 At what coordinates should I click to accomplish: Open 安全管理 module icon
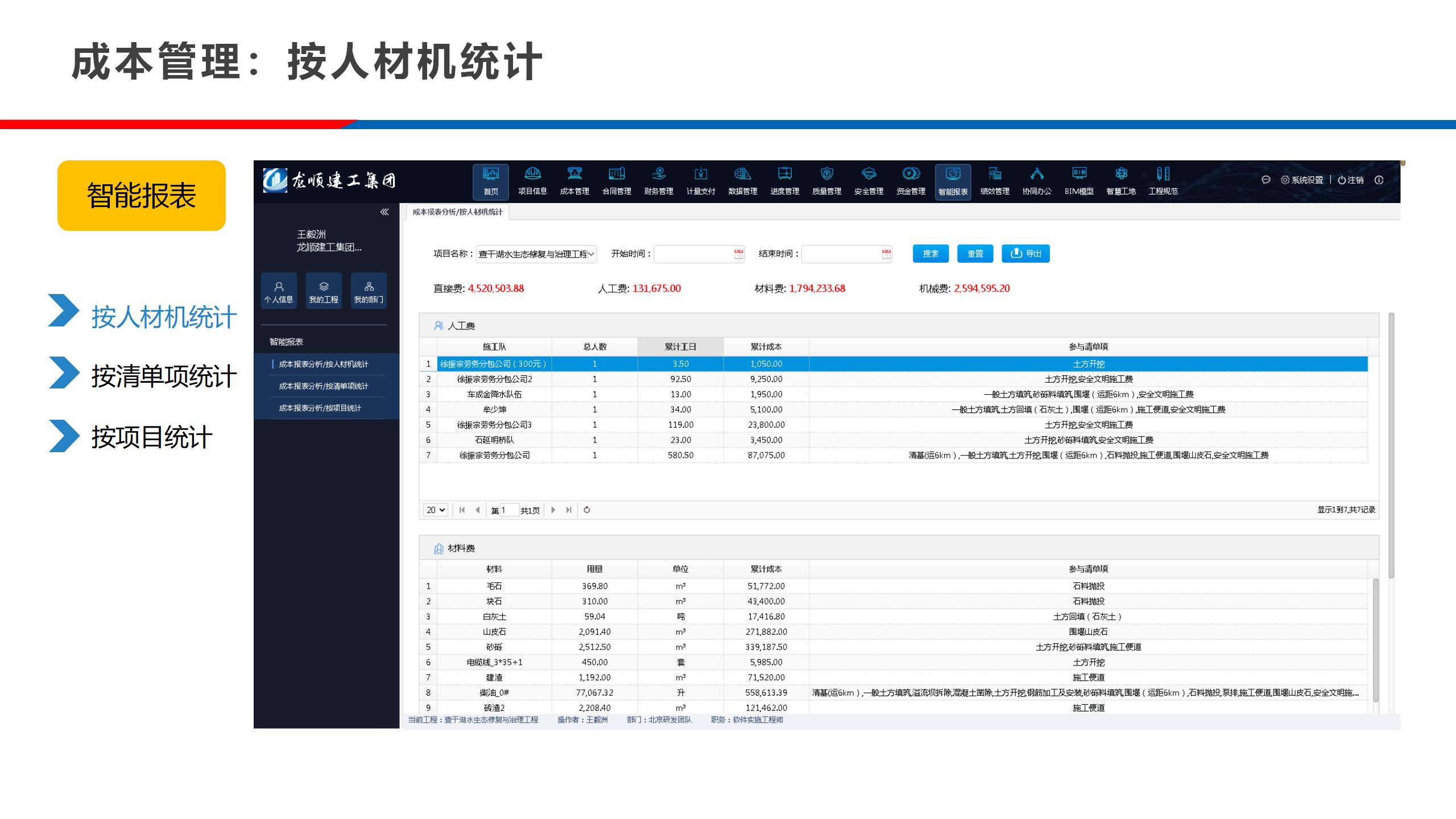[x=869, y=181]
